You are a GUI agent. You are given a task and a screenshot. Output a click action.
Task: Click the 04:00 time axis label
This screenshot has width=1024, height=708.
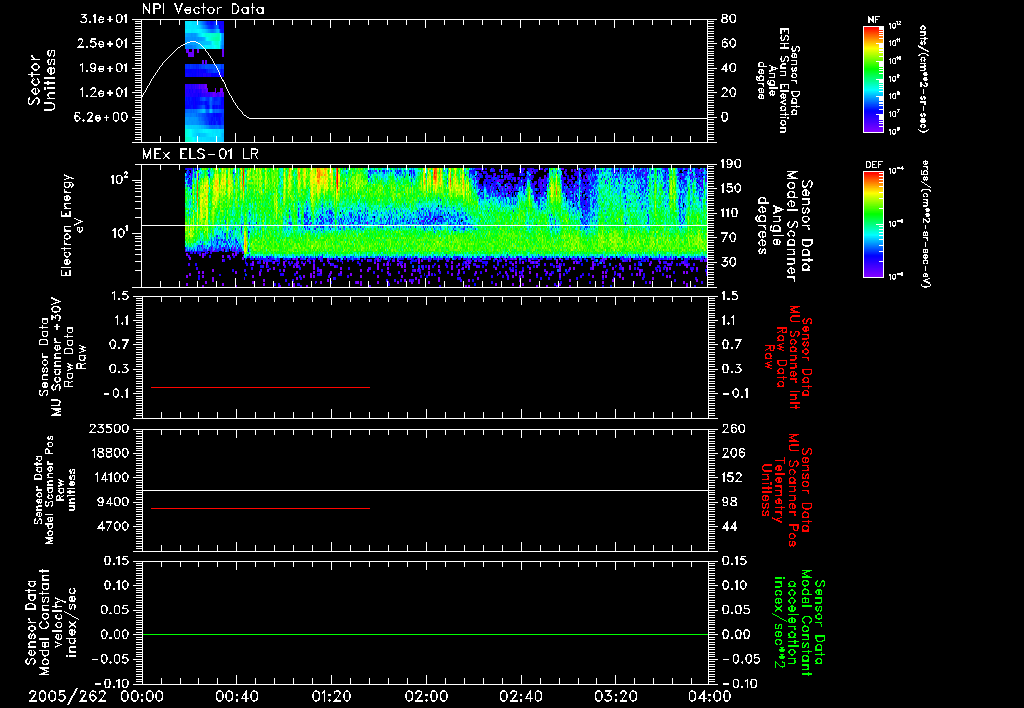coord(710,696)
